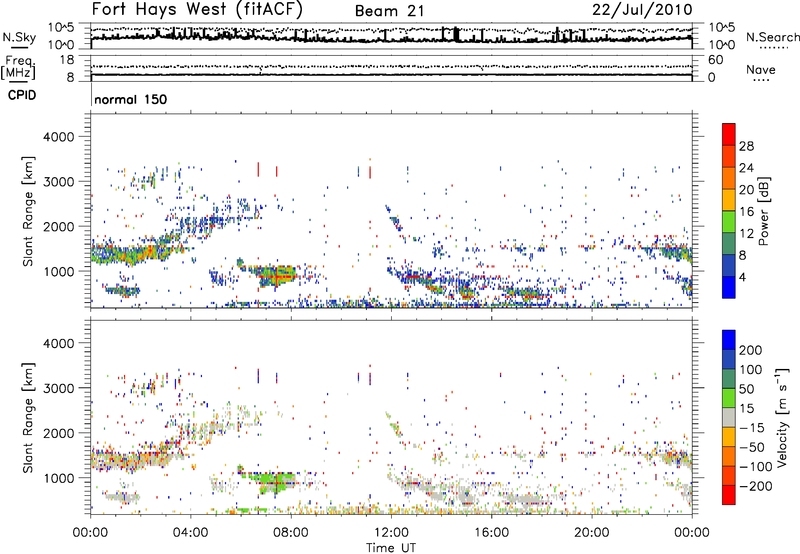Click the blue top of velocity colorbar
Image resolution: width=800 pixels, height=554 pixels.
[729, 340]
